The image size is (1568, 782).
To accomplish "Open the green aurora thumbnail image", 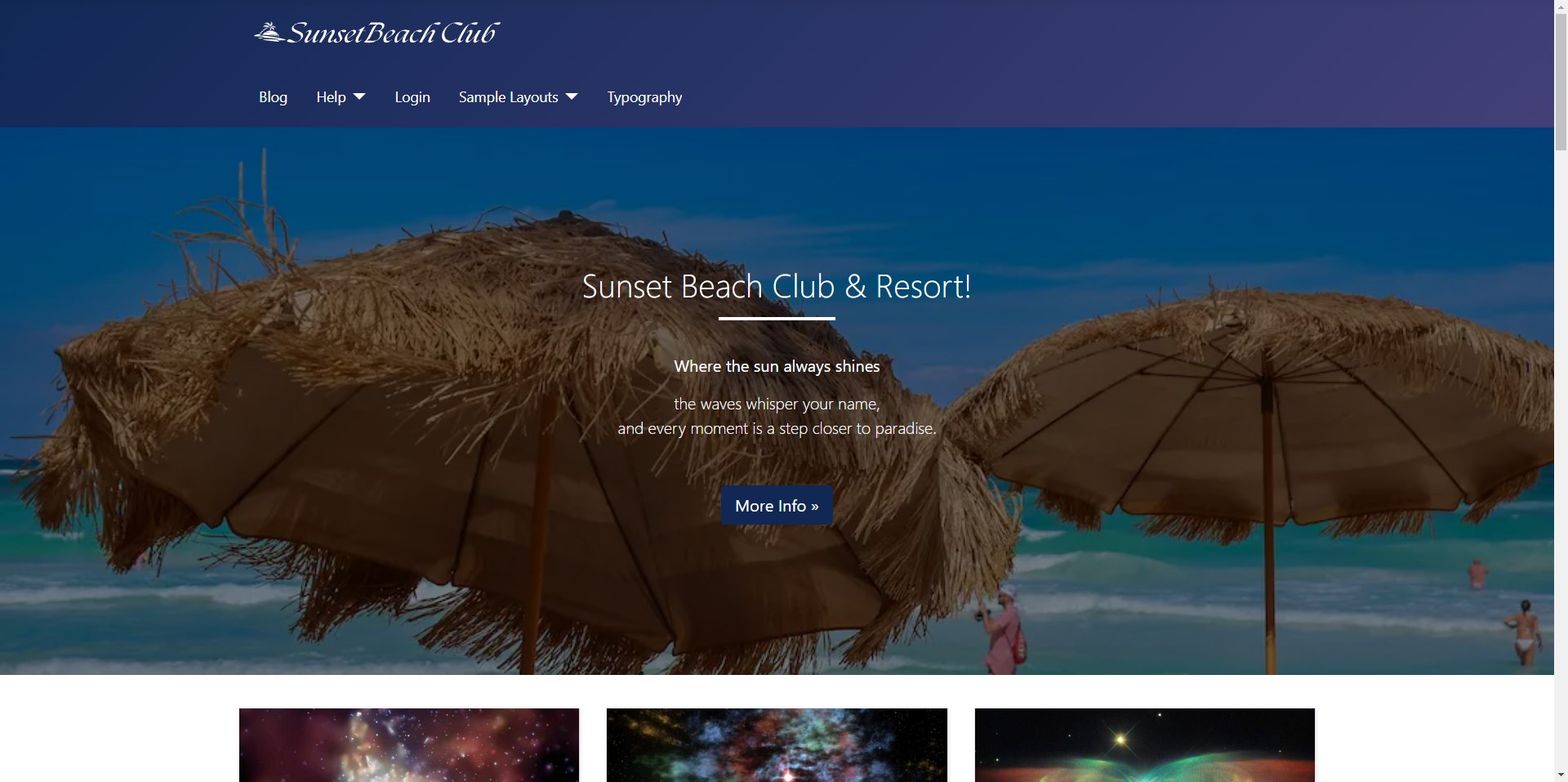I will tap(1145, 745).
